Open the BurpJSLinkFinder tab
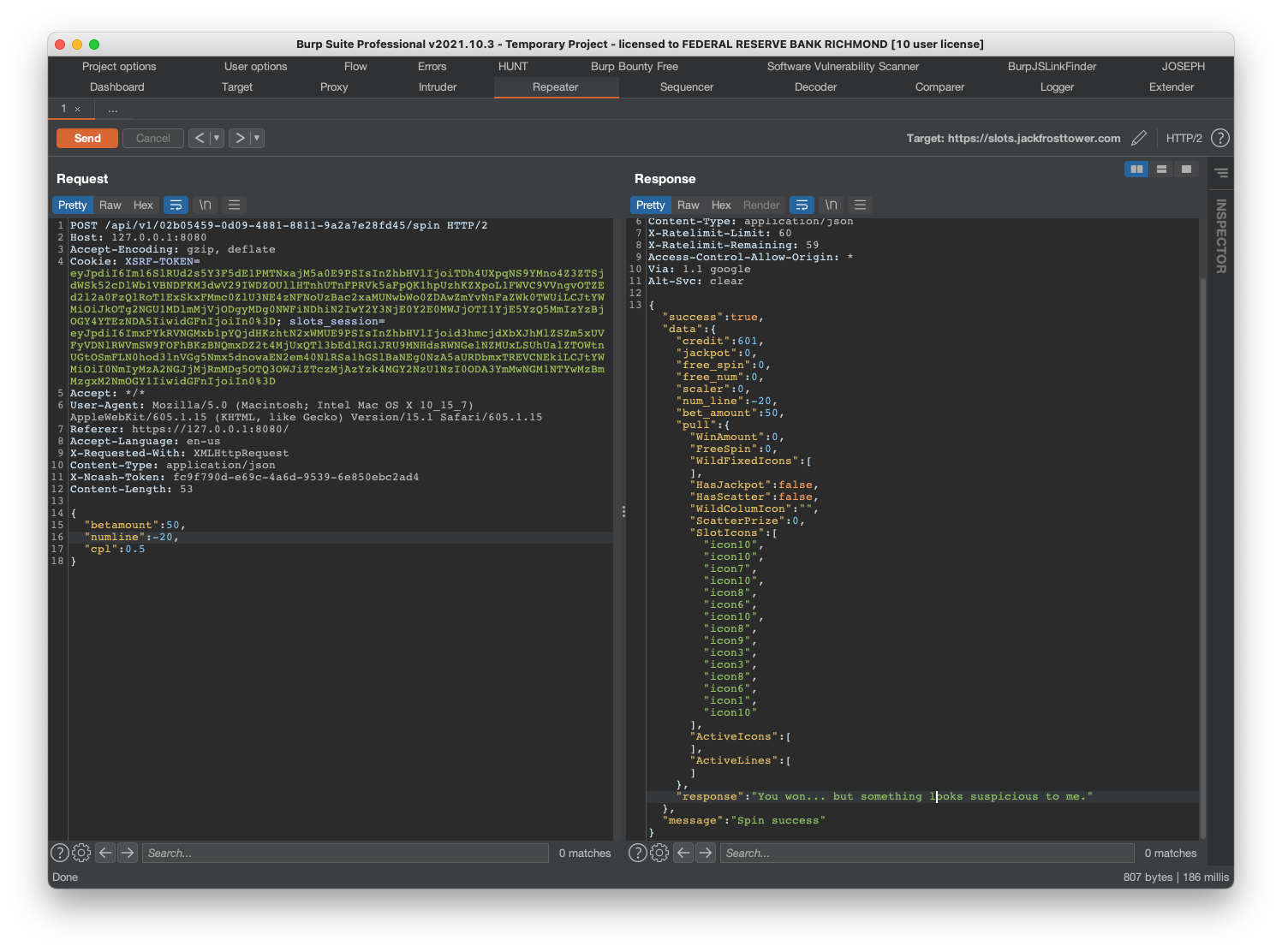The image size is (1282, 952). [1052, 66]
